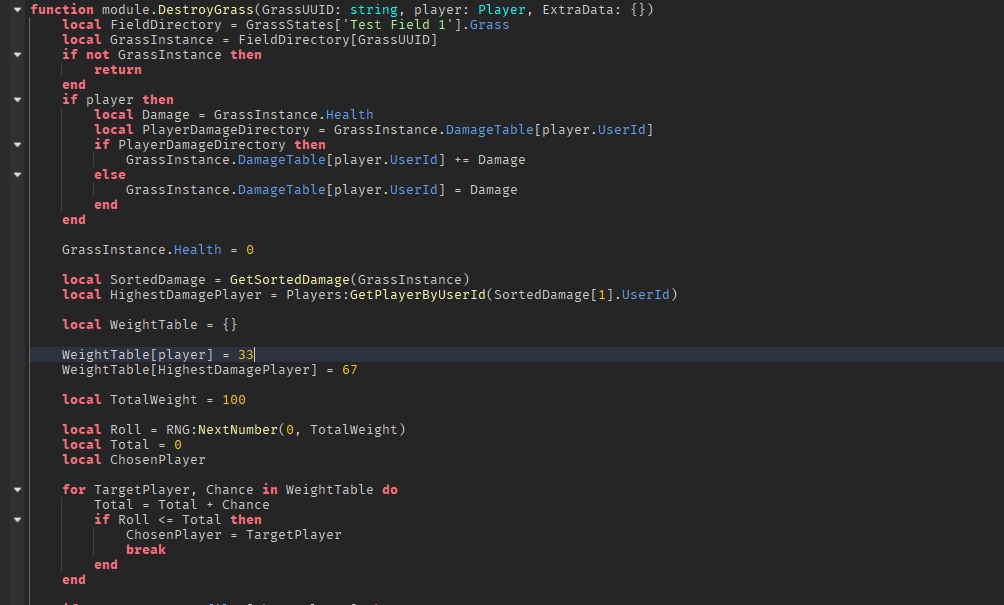Screen dimensions: 1004x605
Task: Click 'Total = Total + Chance' statement
Action: tap(182, 504)
